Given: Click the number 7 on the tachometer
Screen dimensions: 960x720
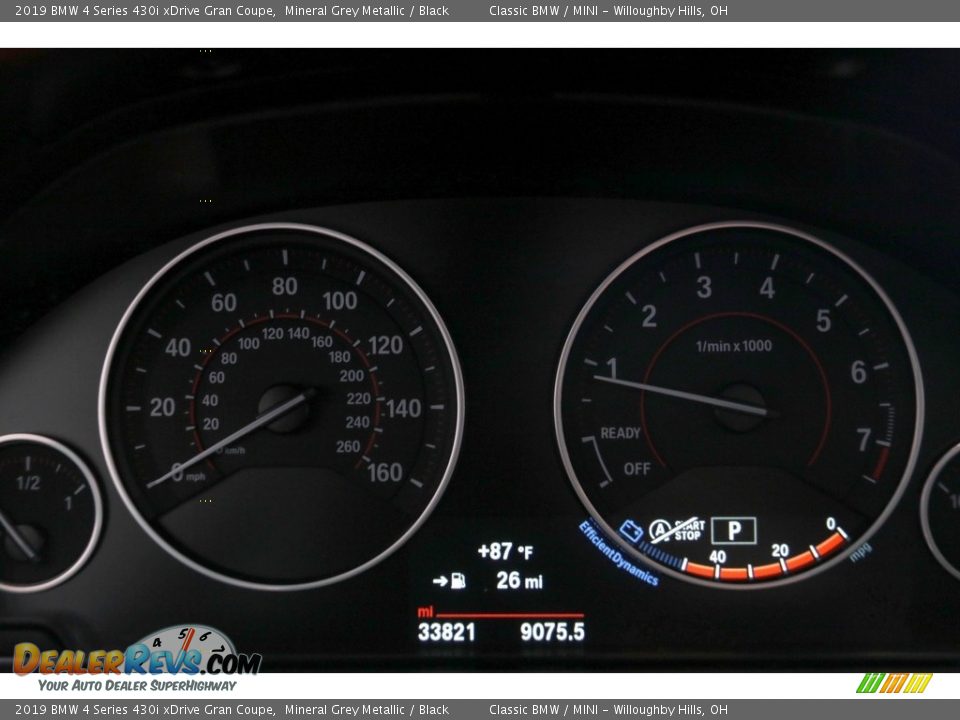Looking at the screenshot, I should pyautogui.click(x=863, y=440).
